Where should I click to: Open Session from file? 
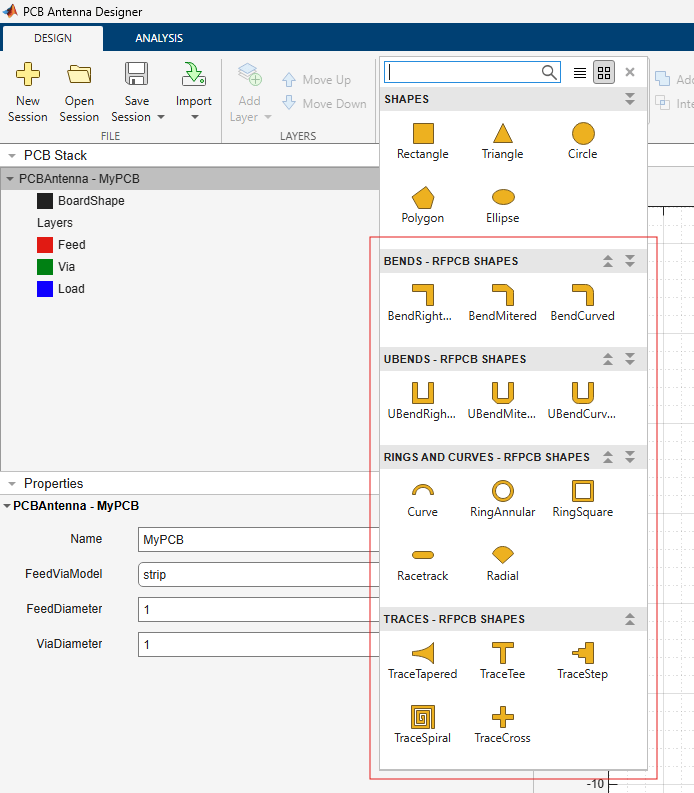click(79, 92)
